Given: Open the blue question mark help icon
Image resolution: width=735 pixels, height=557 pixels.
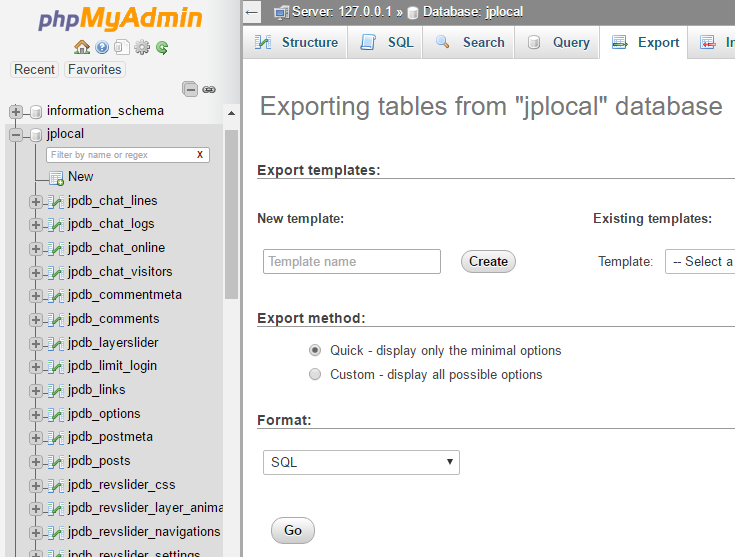Looking at the screenshot, I should click(x=102, y=47).
